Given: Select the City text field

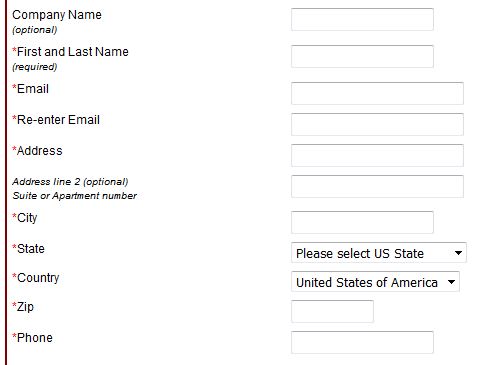Looking at the screenshot, I should [x=362, y=222].
